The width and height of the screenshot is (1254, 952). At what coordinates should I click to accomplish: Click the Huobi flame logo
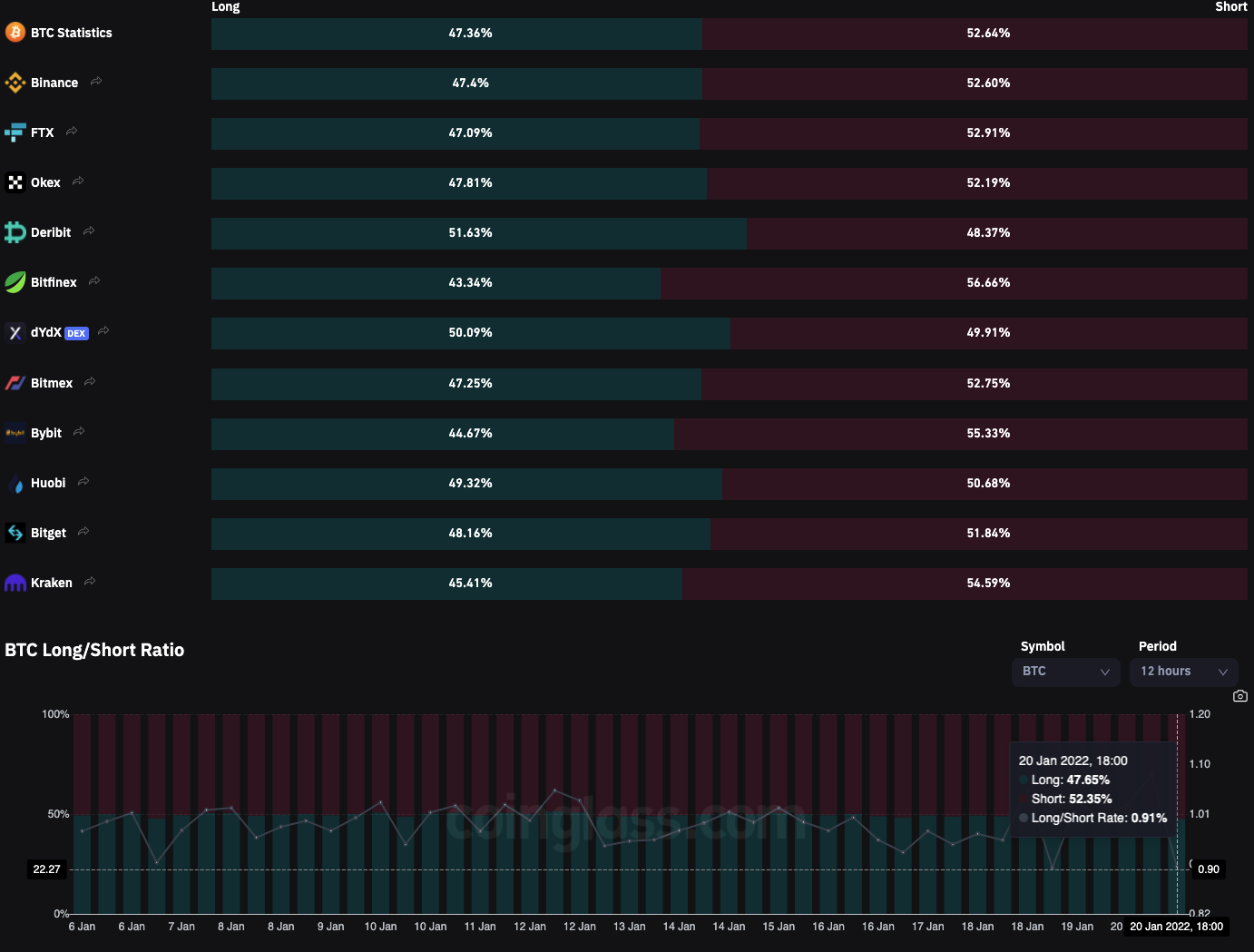point(17,485)
